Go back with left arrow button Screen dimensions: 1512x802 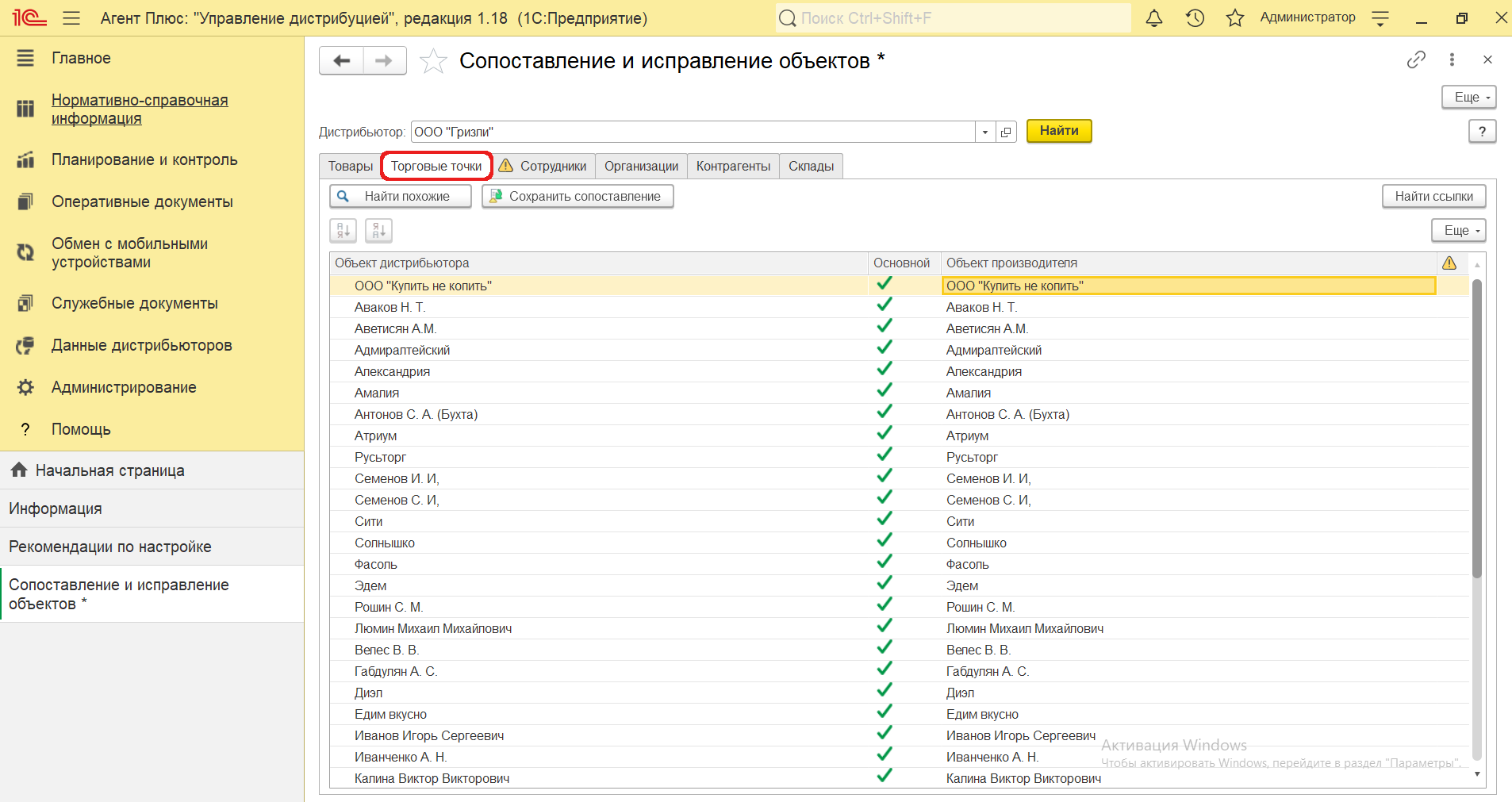pyautogui.click(x=342, y=60)
